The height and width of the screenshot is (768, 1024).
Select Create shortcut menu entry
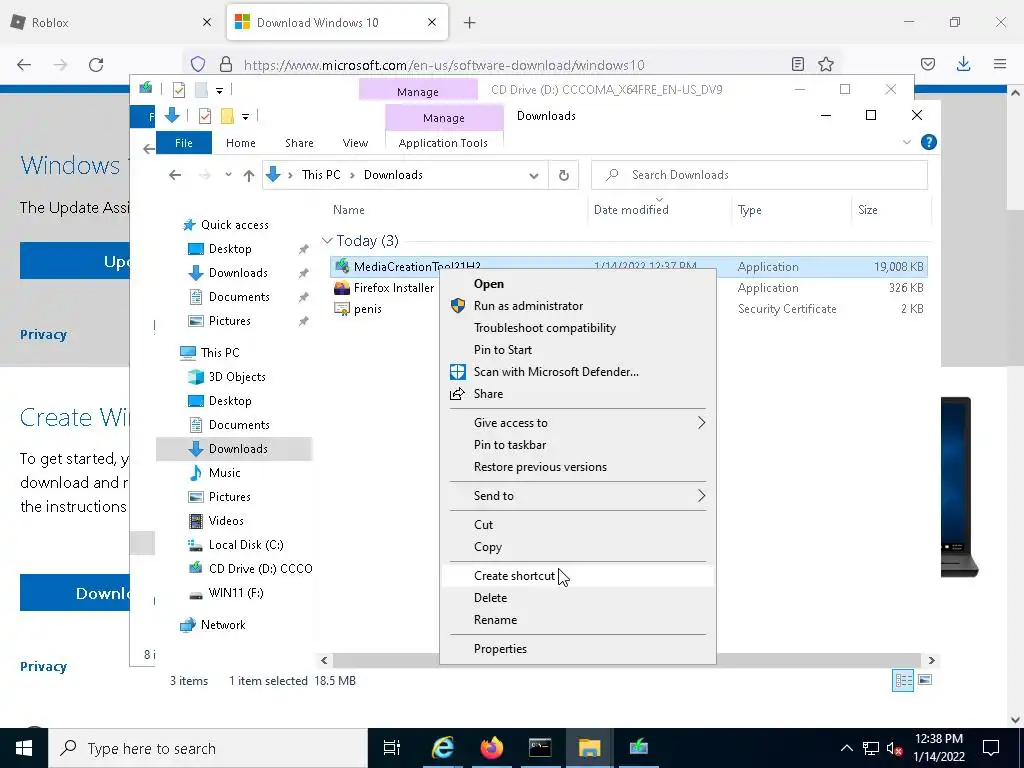pos(577,575)
